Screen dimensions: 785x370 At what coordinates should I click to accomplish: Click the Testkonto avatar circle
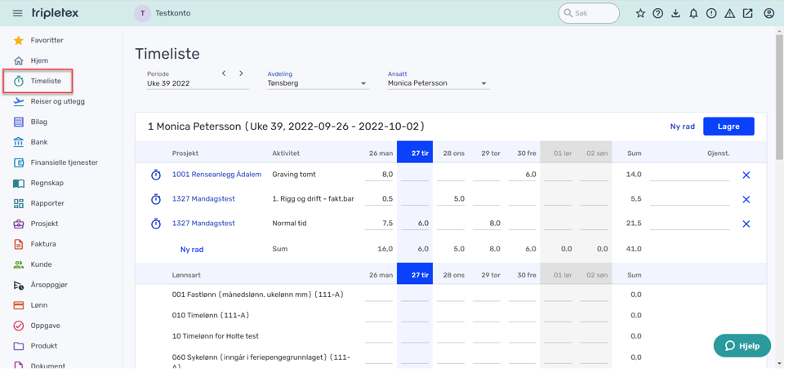[143, 14]
